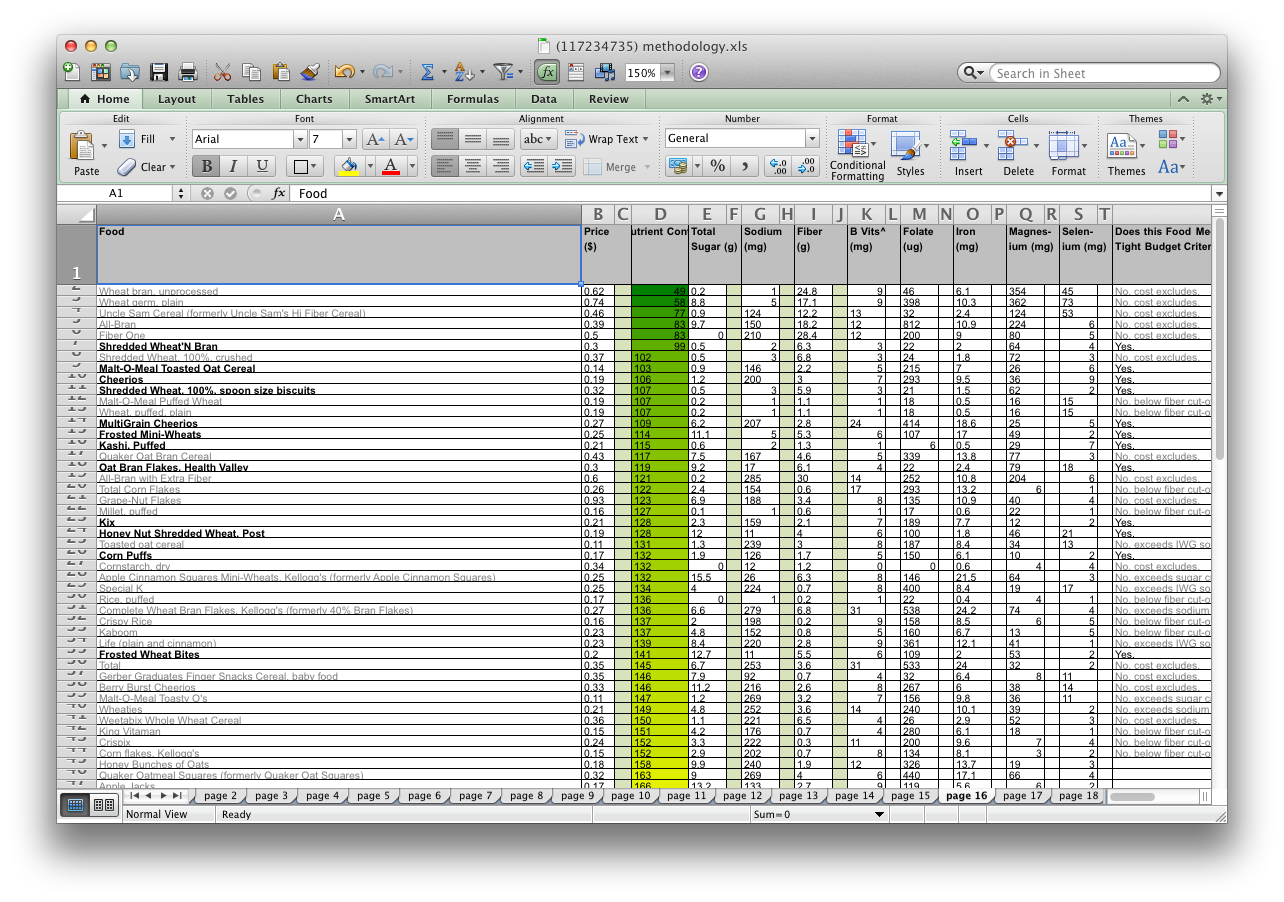Apply percent style to cells
Image resolution: width=1284 pixels, height=902 pixels.
coord(718,166)
